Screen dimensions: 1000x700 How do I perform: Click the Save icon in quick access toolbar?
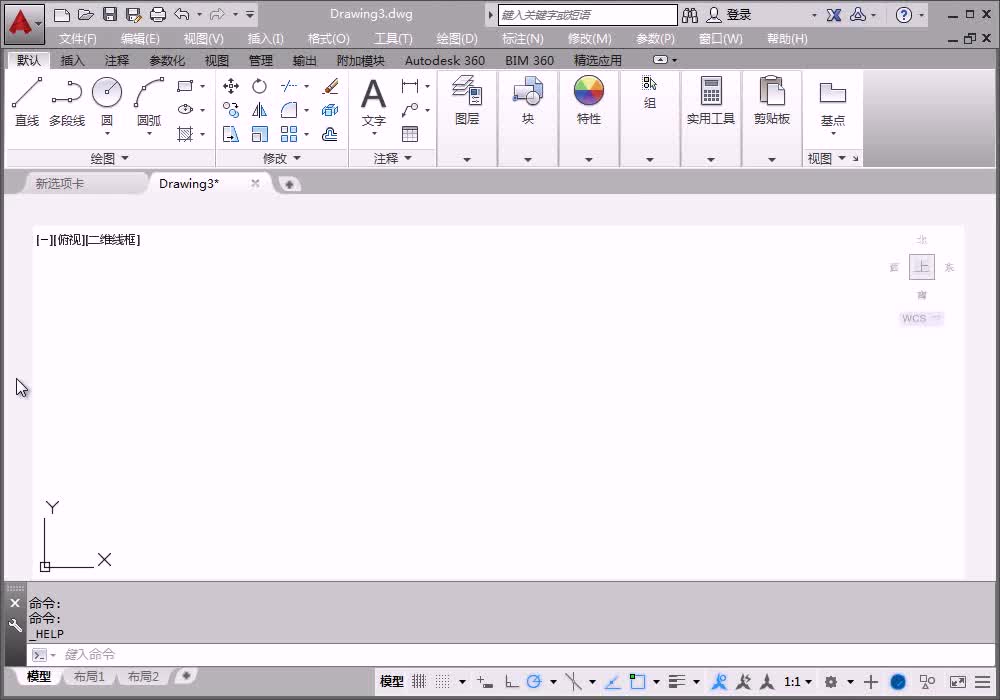[110, 15]
